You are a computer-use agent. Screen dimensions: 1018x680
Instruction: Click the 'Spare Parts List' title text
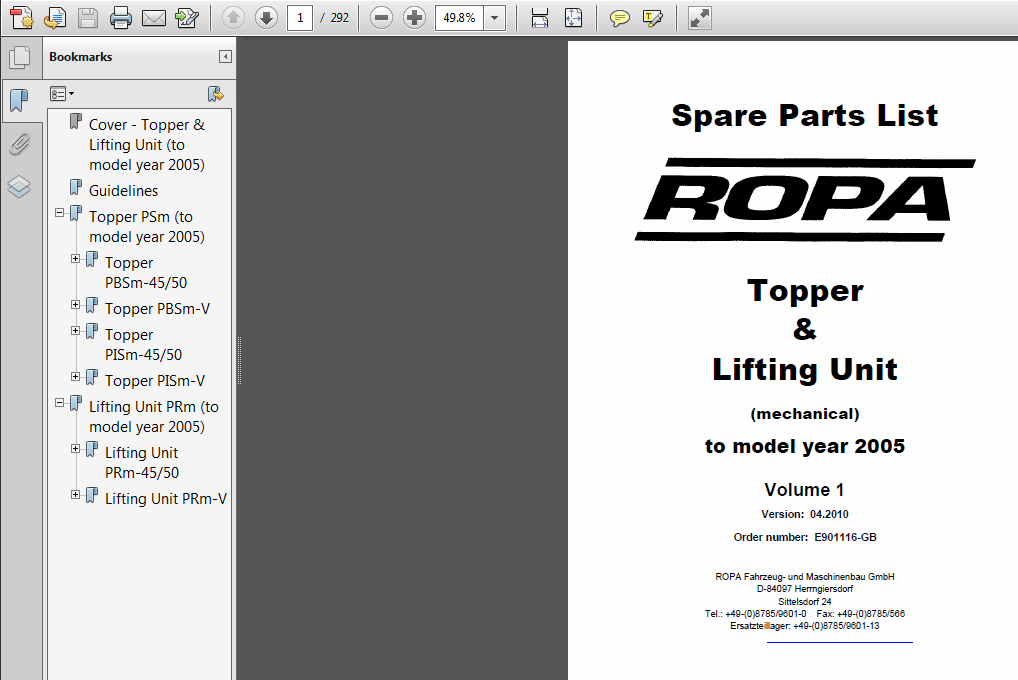tap(804, 116)
